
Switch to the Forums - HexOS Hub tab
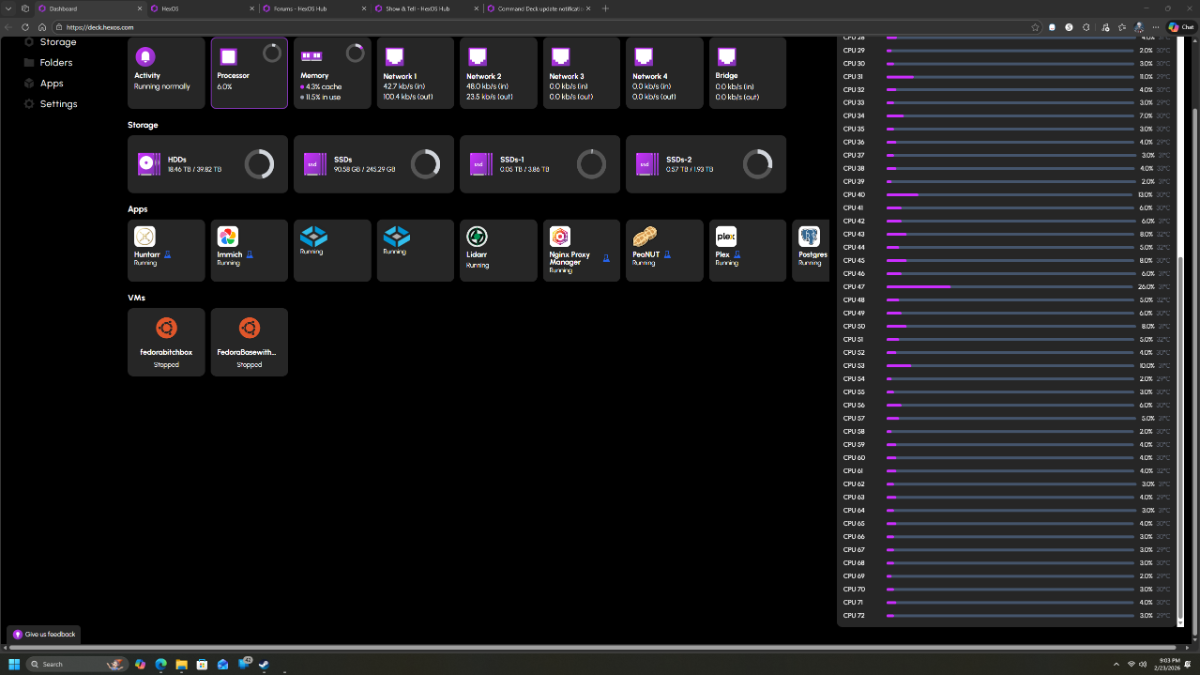coord(310,8)
